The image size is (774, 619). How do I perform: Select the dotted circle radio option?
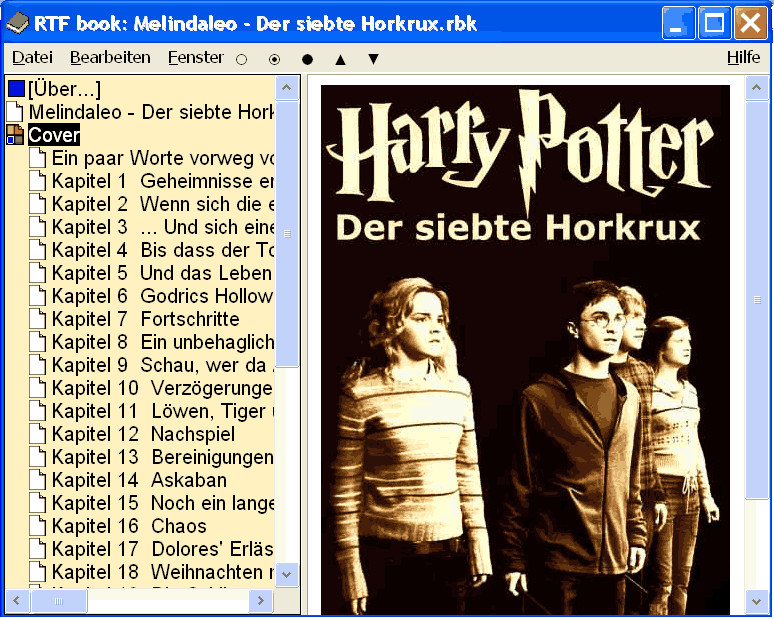pyautogui.click(x=274, y=60)
